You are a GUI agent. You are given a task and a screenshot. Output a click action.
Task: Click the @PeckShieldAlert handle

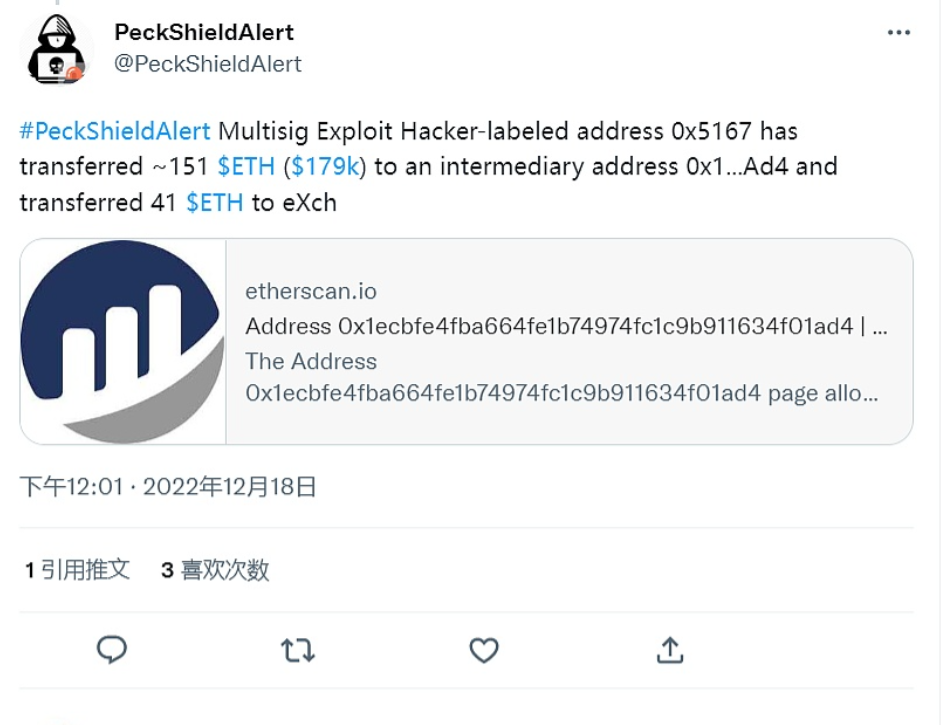[x=208, y=64]
